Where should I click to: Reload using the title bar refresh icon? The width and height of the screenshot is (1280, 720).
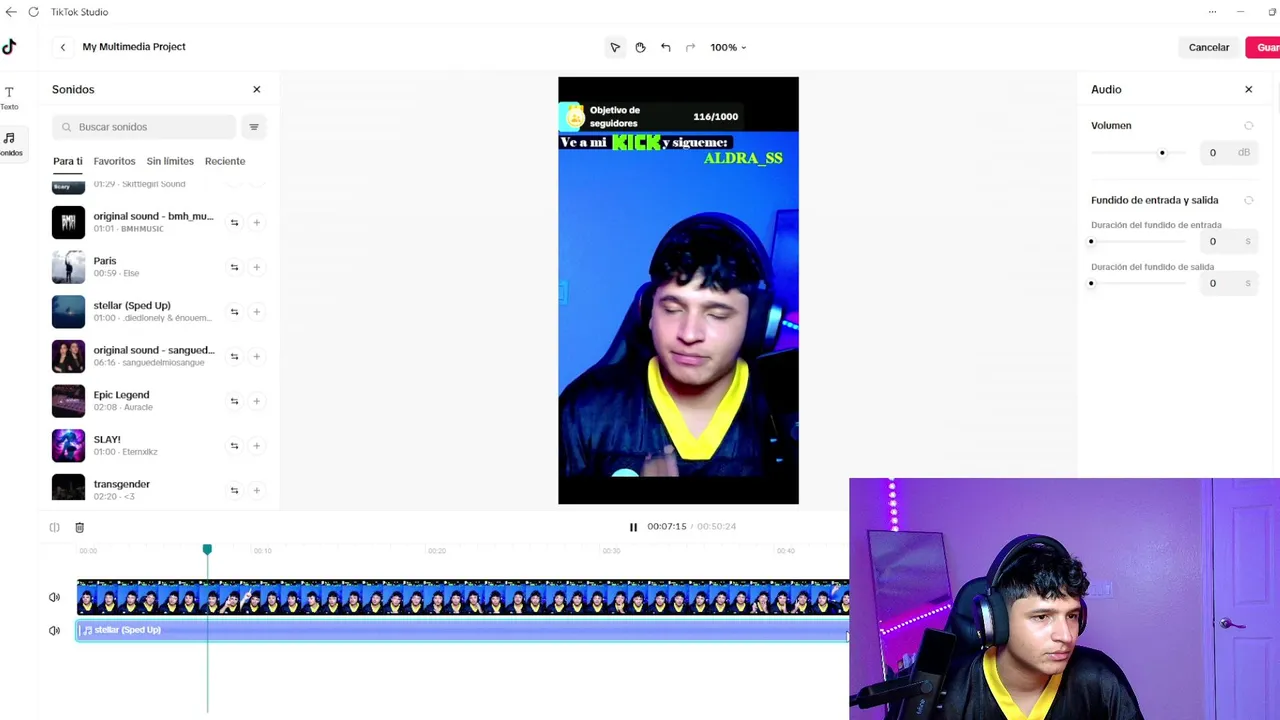[33, 12]
